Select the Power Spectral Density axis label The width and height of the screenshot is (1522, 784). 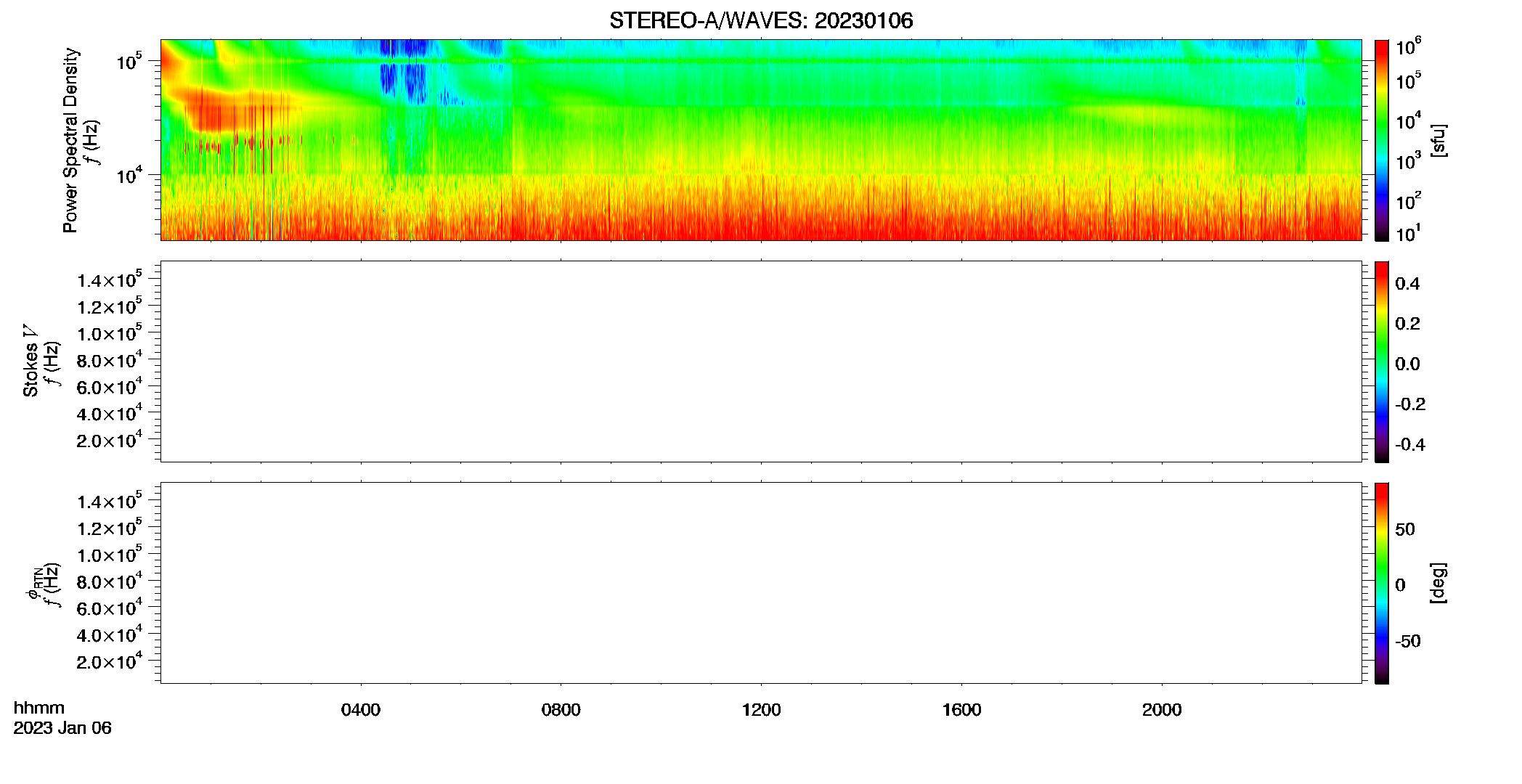coord(70,140)
